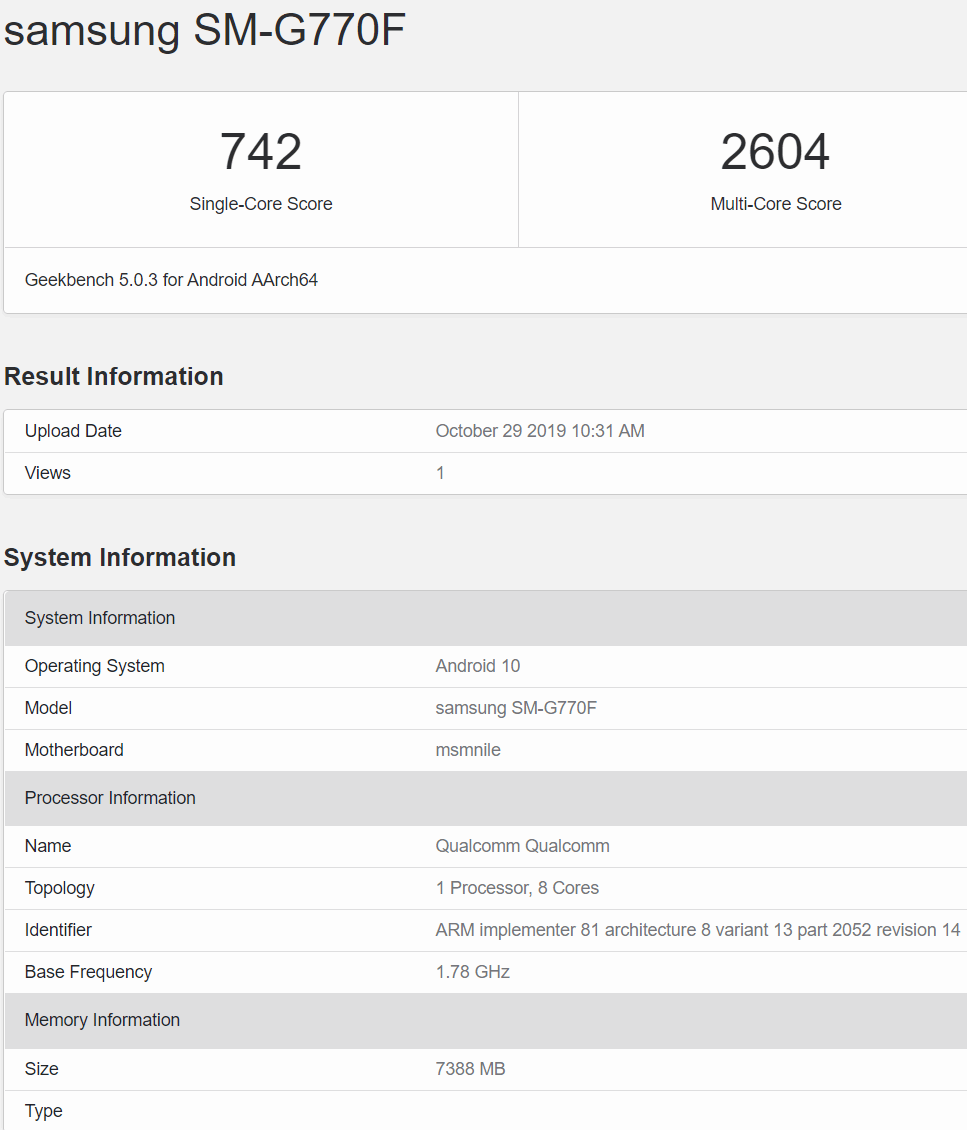
Task: Click the 'Operating System' row label
Action: tap(94, 666)
